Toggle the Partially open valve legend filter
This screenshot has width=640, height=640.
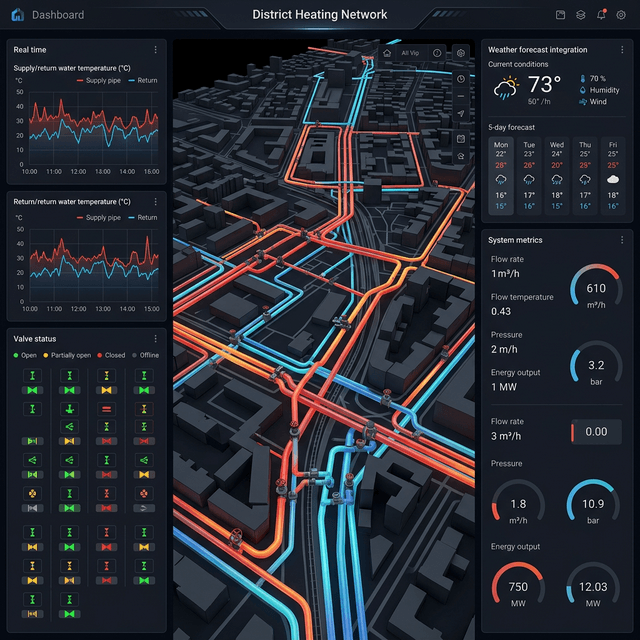point(67,355)
